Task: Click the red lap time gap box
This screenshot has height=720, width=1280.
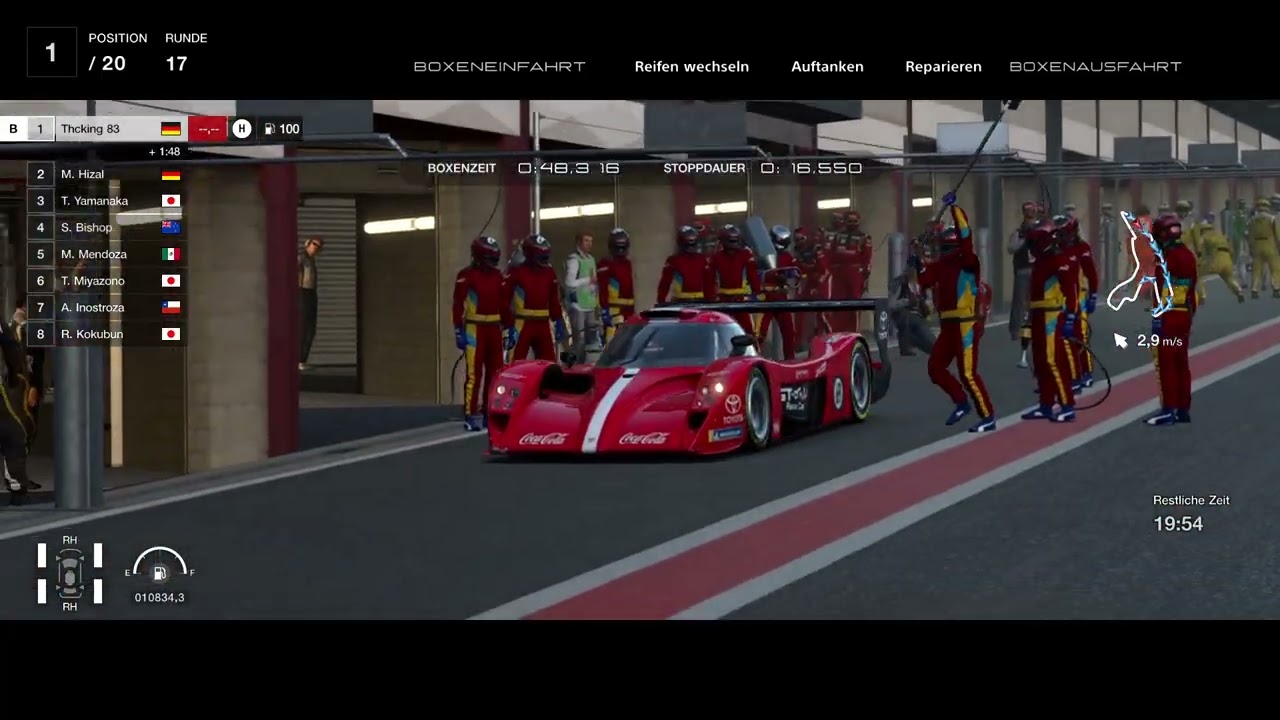Action: [208, 128]
